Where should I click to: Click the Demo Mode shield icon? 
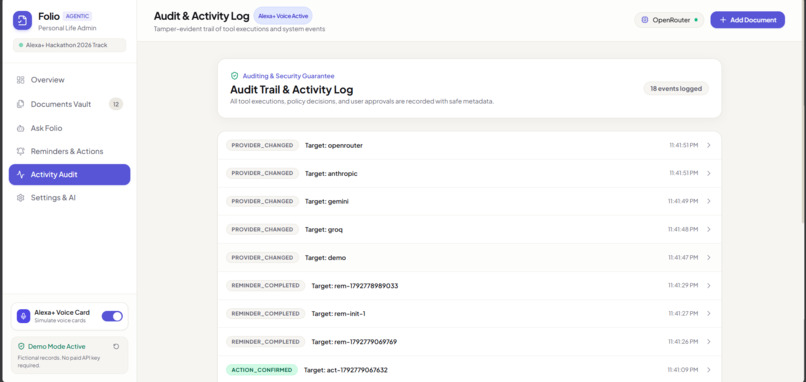(21, 347)
